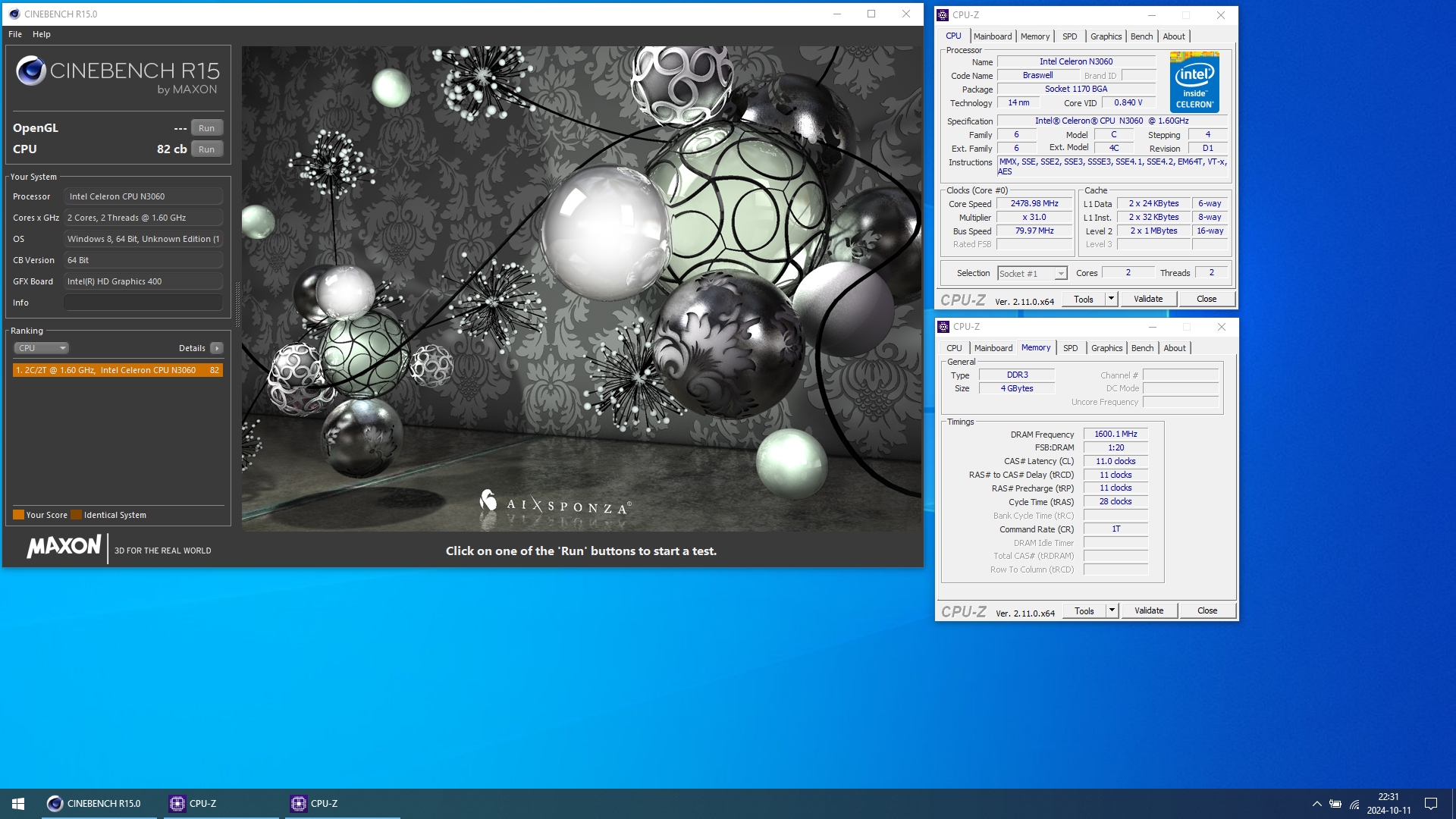Click the MAXON logo
Viewport: 1456px width, 819px height.
64,547
